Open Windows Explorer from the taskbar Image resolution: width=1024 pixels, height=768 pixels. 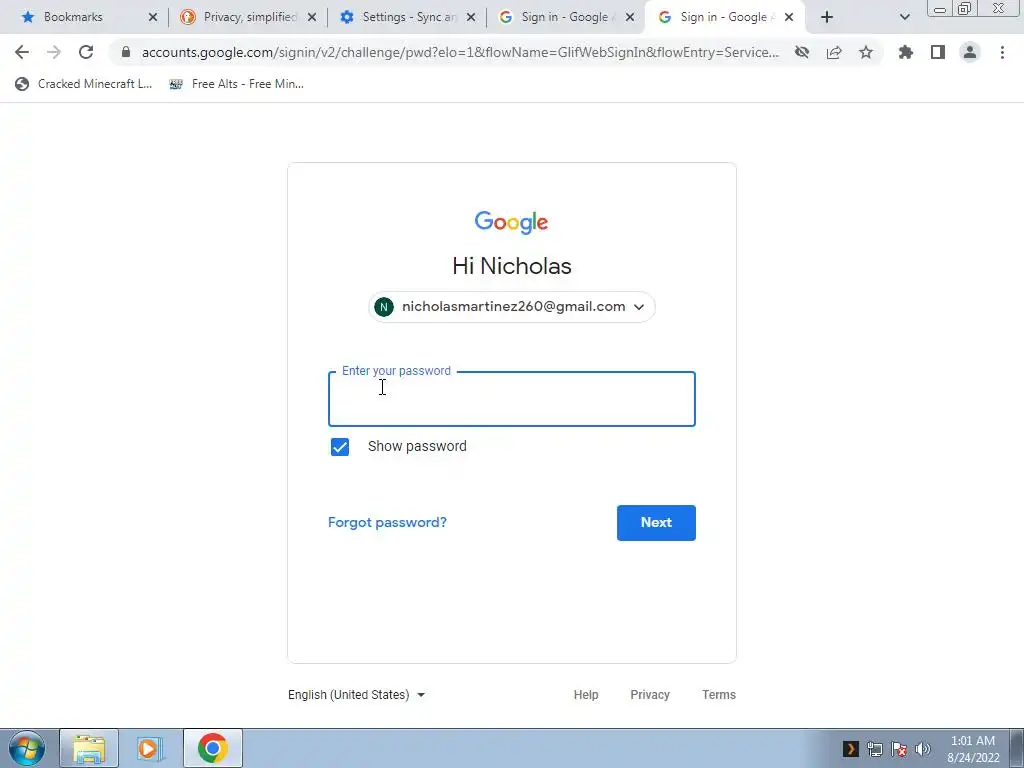point(89,748)
